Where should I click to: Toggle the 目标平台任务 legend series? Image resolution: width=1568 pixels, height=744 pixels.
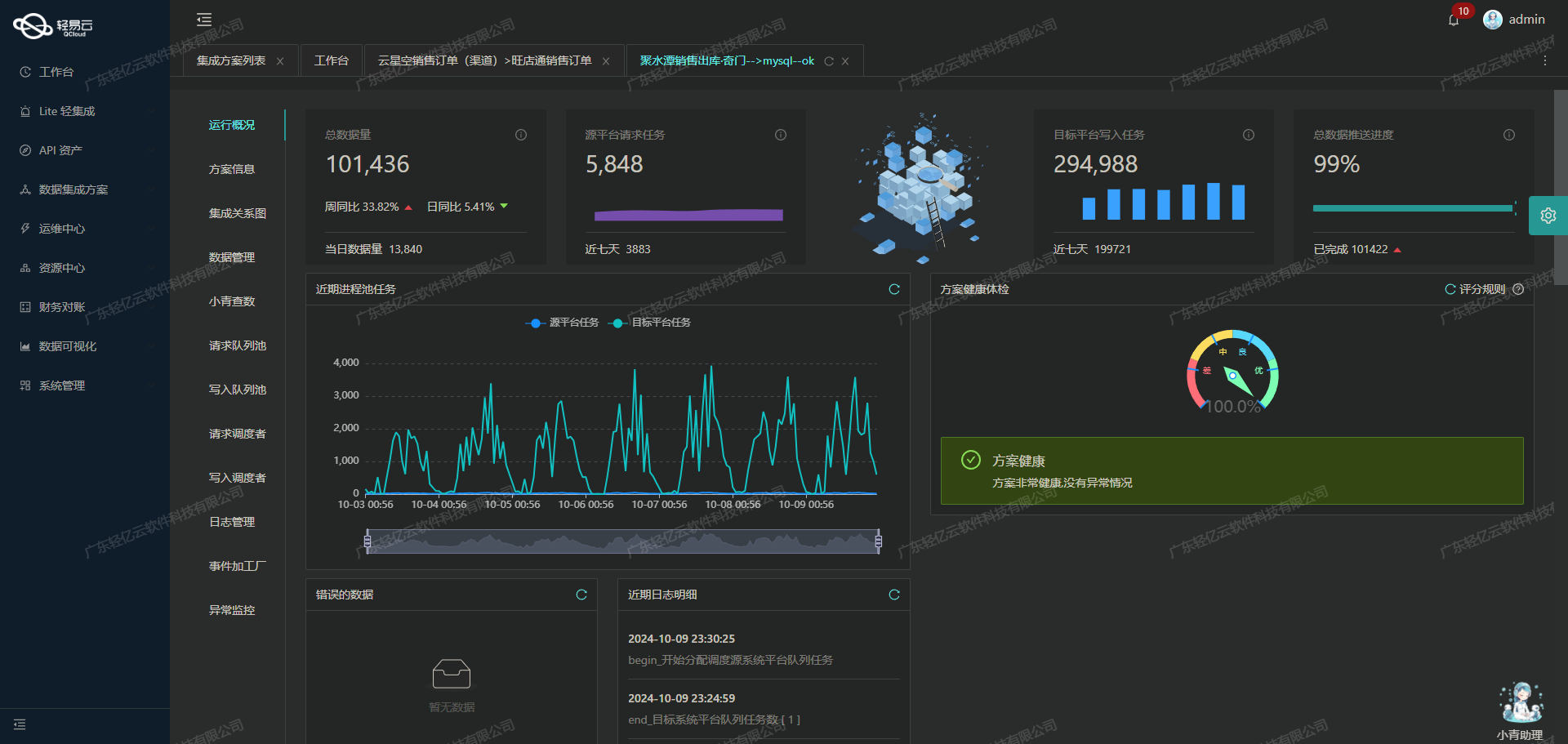click(x=649, y=323)
